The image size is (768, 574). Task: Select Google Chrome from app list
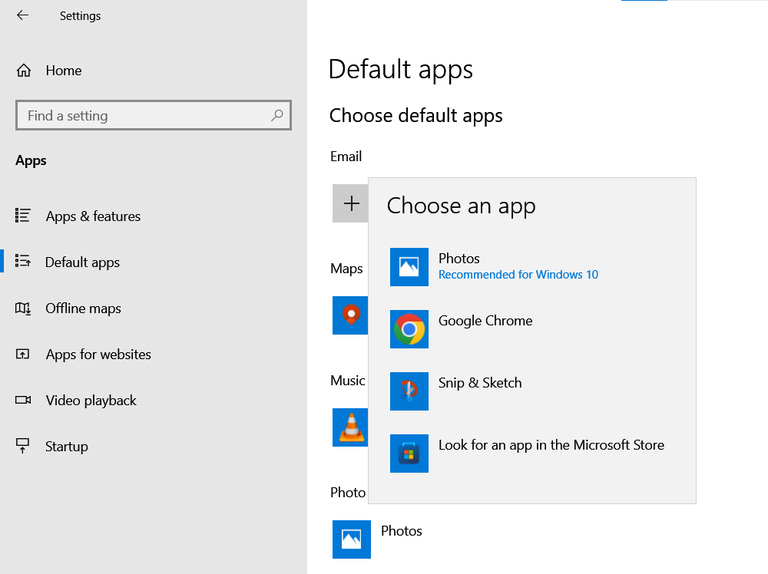[x=485, y=321]
